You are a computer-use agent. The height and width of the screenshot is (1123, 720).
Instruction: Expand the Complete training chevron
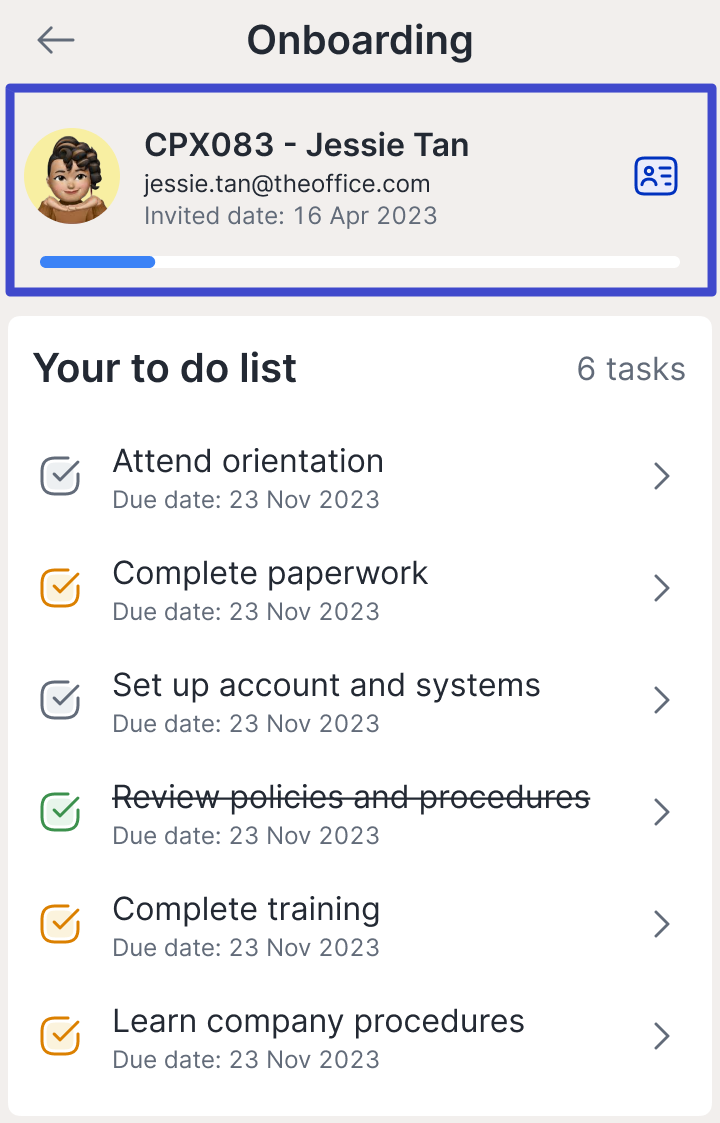(x=661, y=924)
